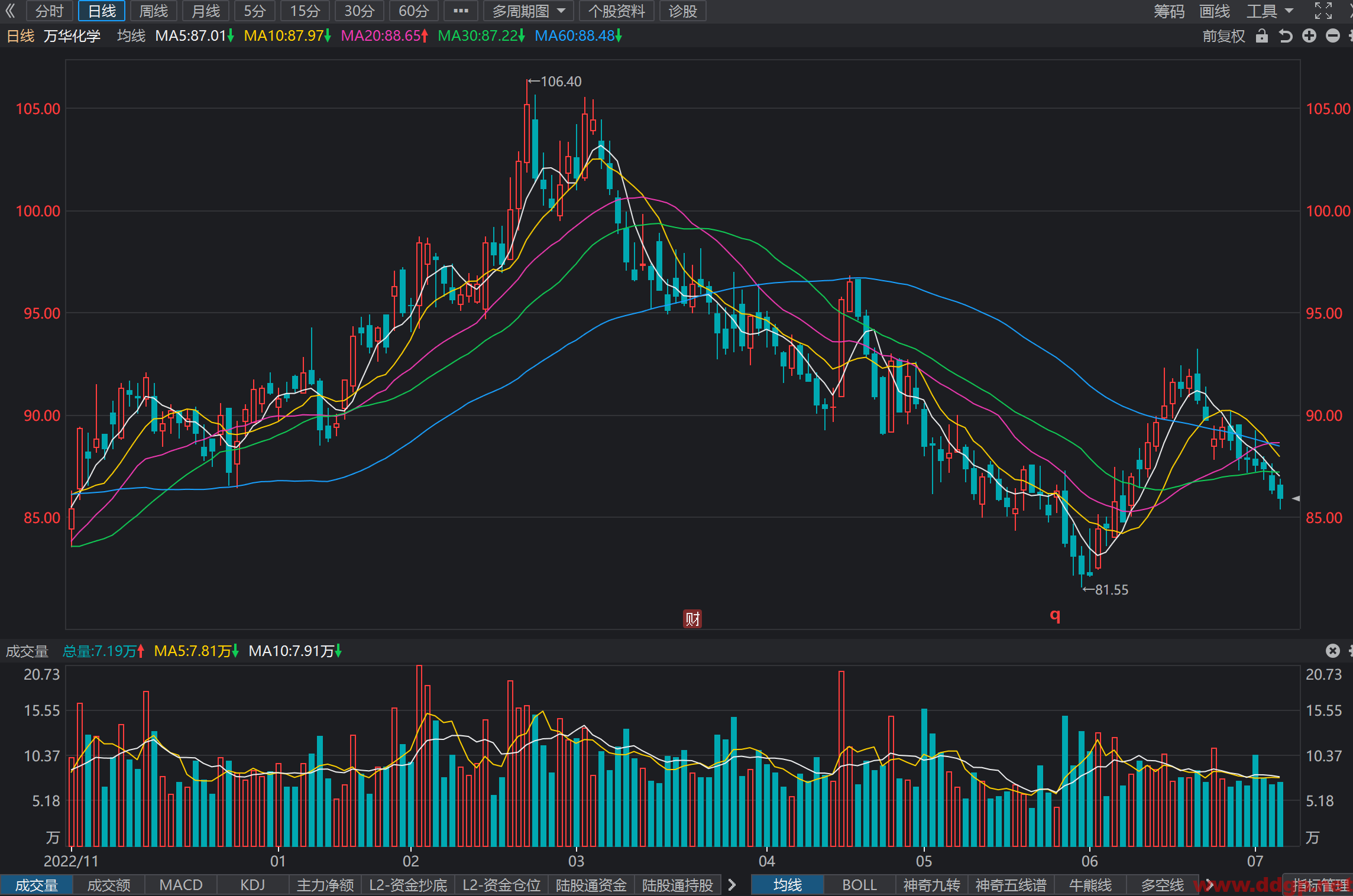Screen dimensions: 1353x896
Task: Select the BOLL overlay tab
Action: (859, 885)
